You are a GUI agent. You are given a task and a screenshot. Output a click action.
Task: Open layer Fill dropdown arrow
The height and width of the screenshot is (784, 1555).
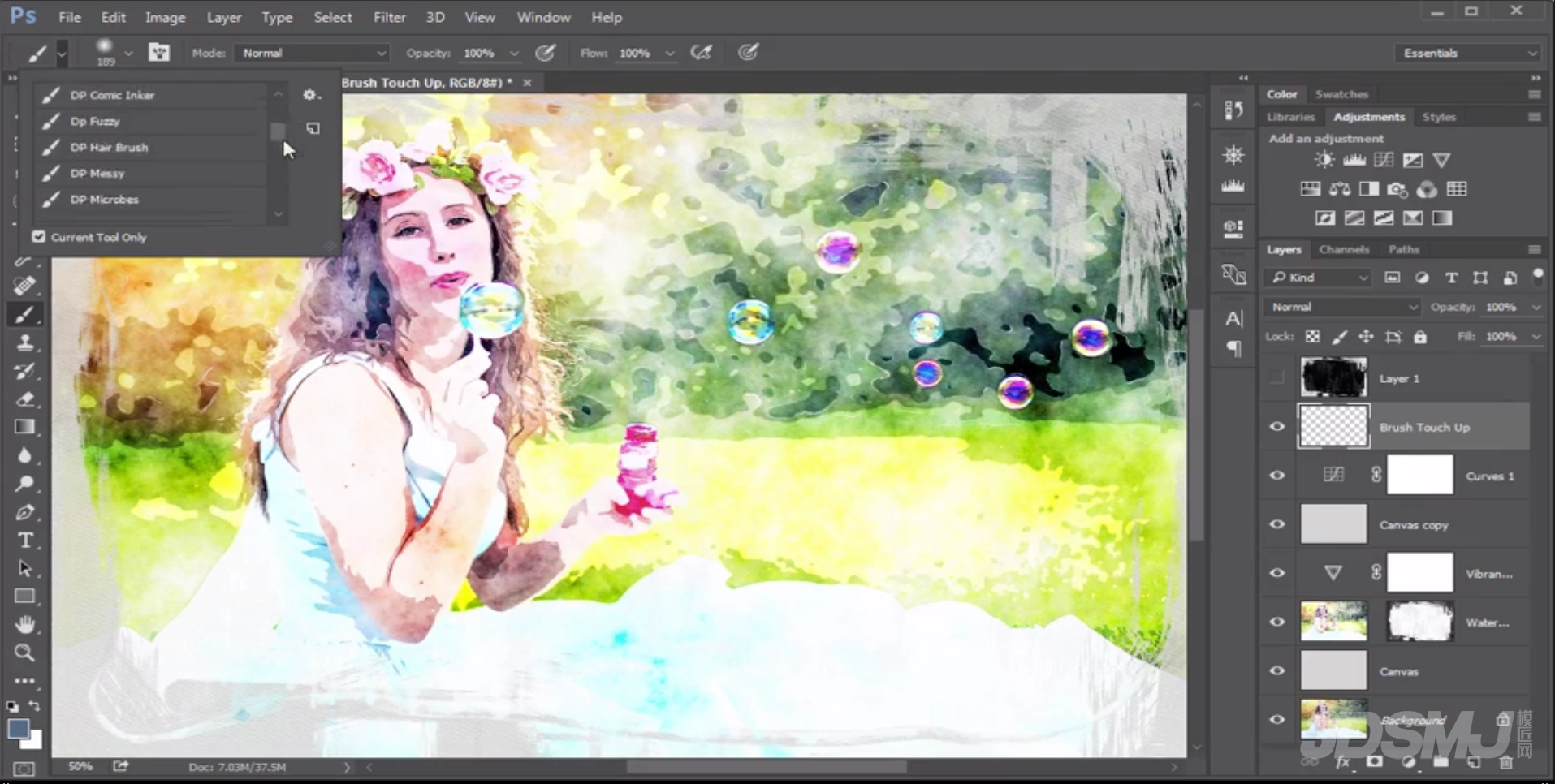[x=1536, y=337]
